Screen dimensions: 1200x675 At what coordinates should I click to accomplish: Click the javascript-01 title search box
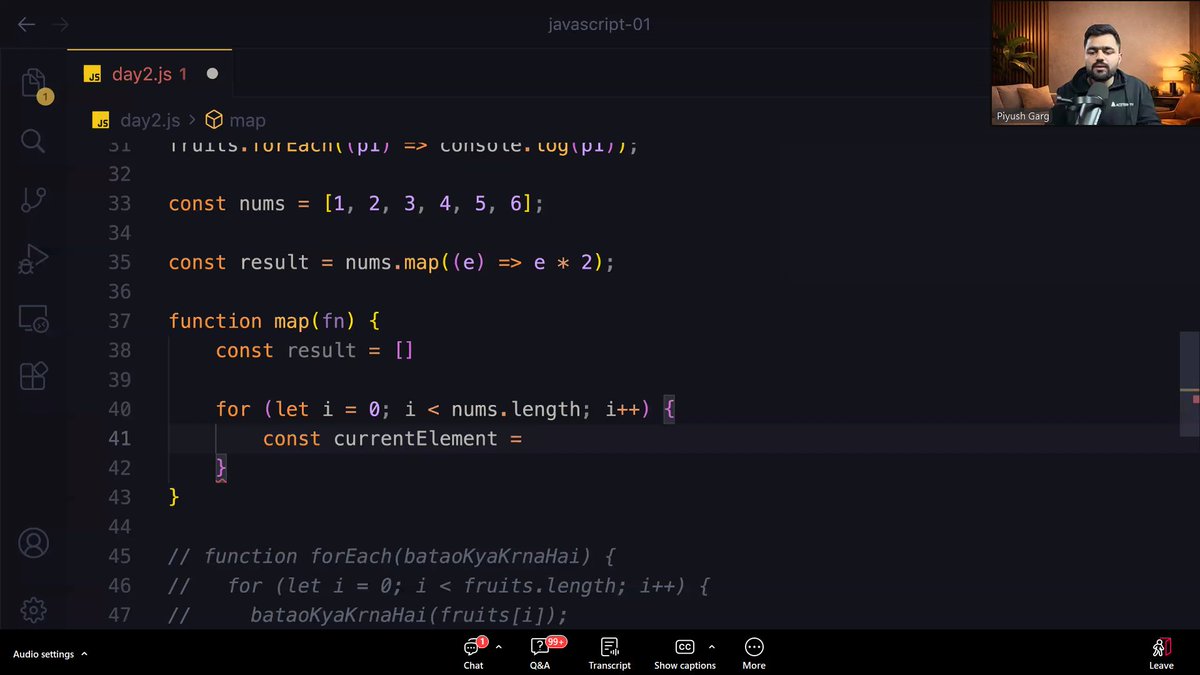coord(600,24)
